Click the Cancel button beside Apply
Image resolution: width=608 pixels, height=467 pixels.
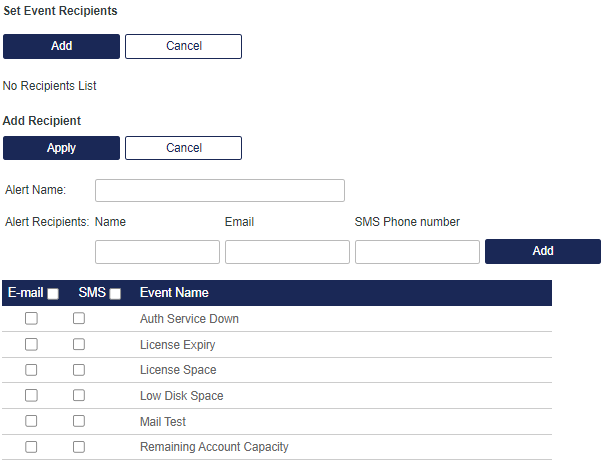[x=183, y=148]
